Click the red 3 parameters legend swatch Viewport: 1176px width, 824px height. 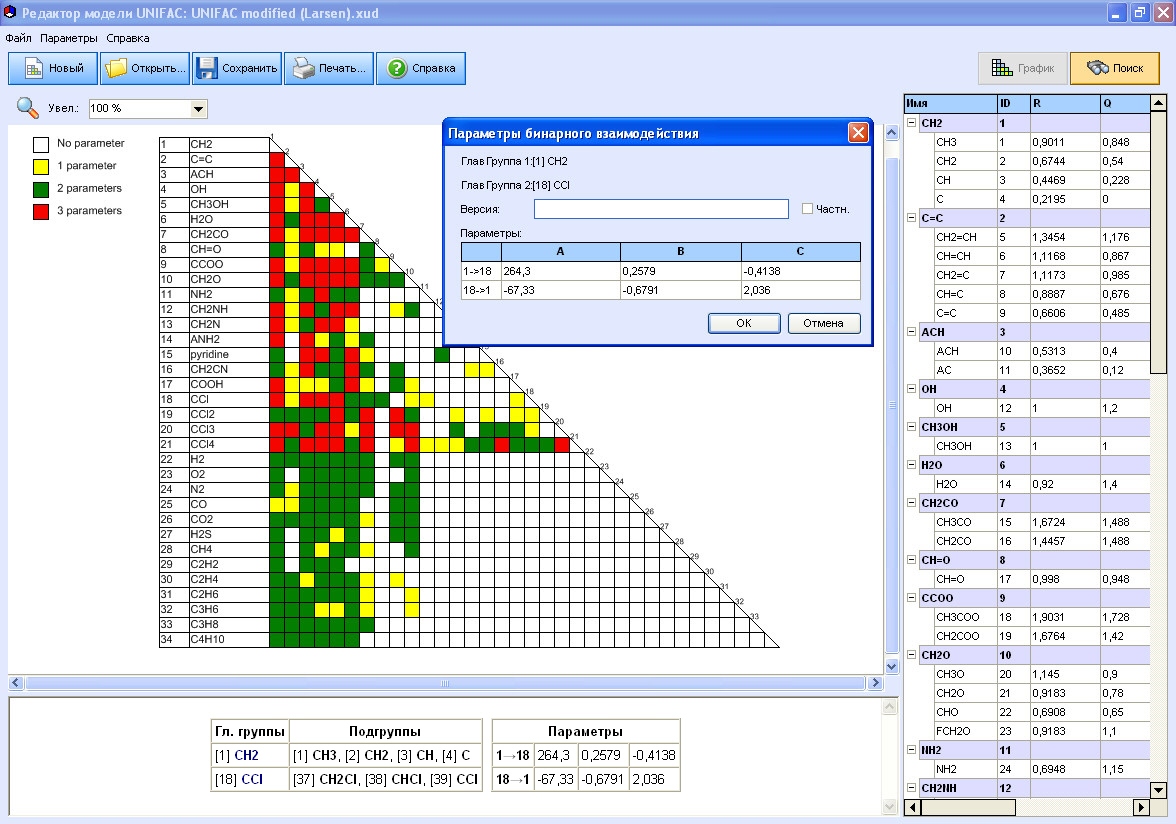point(41,211)
